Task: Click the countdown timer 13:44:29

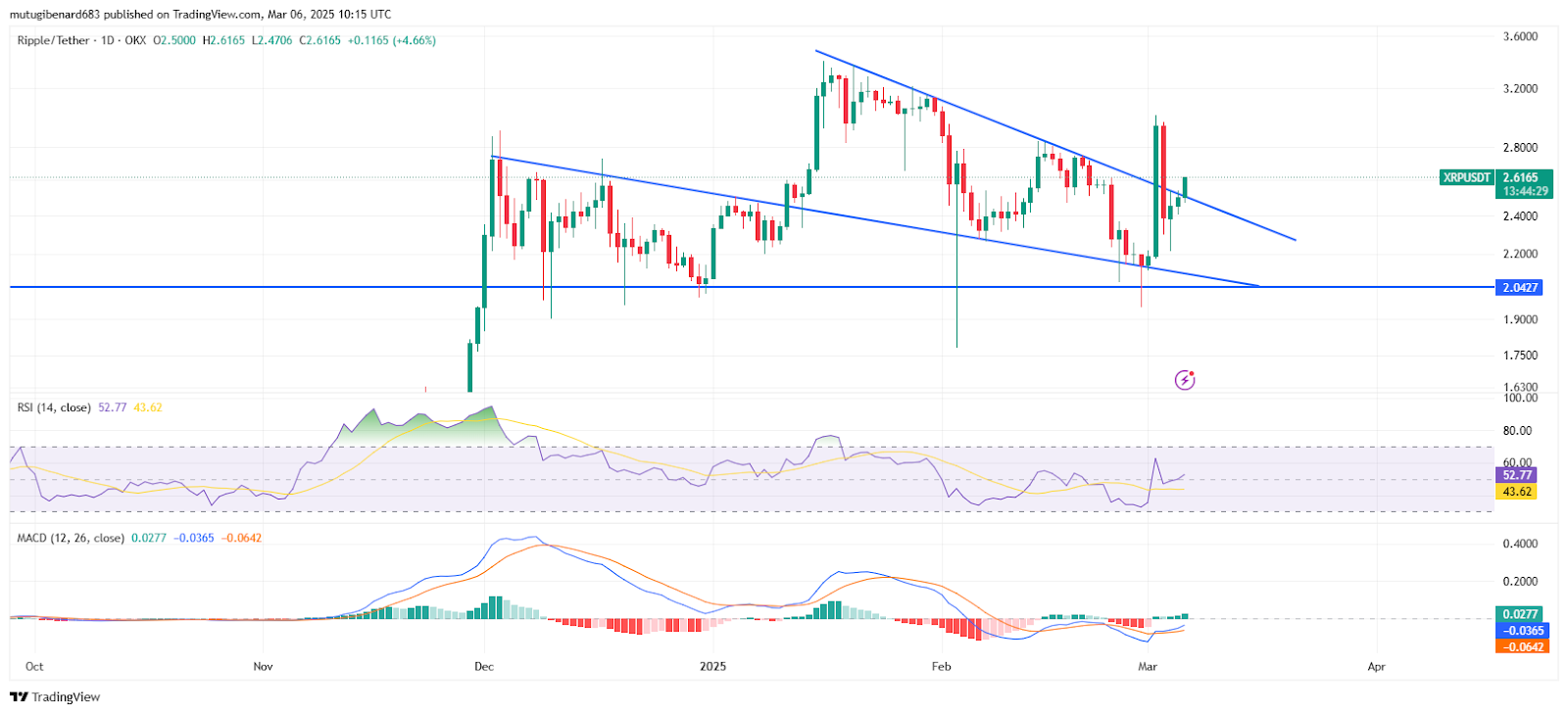Action: [x=1524, y=191]
